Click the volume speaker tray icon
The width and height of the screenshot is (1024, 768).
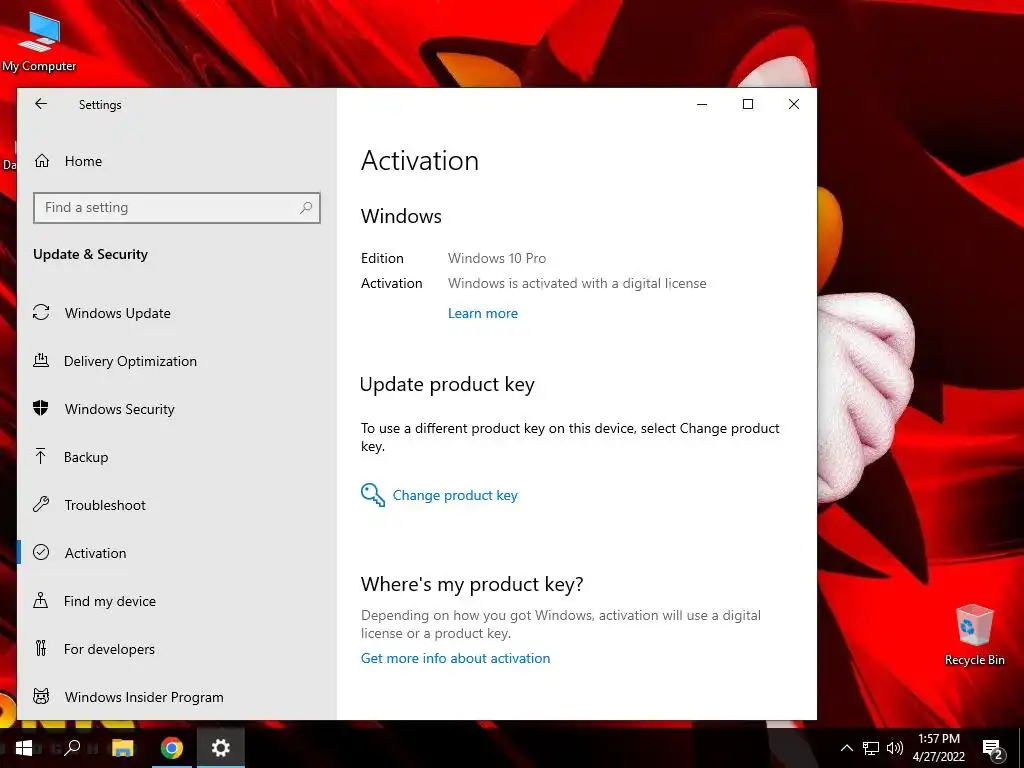(x=895, y=748)
